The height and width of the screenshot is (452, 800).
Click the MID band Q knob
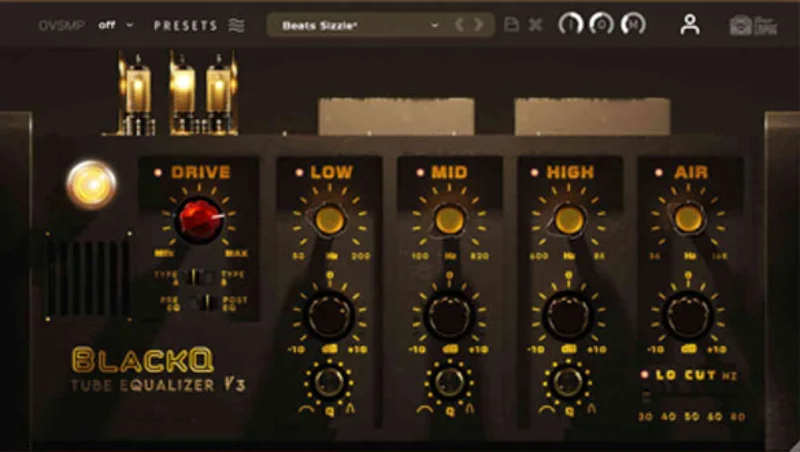[449, 383]
